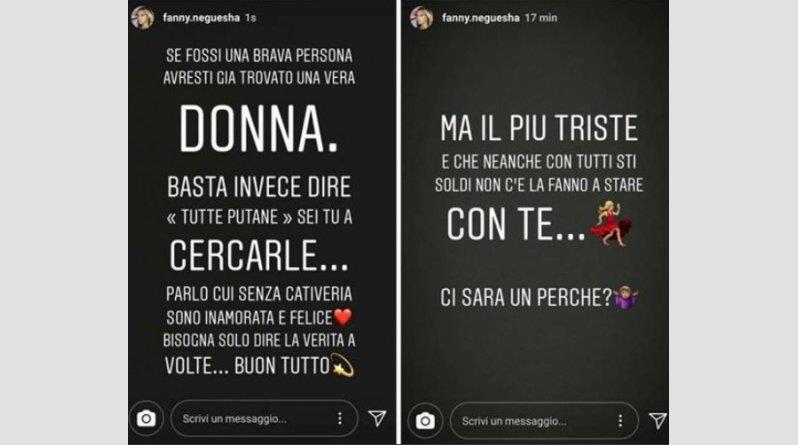Tap the shooting star emoji
This screenshot has height=445, width=798.
[x=343, y=365]
